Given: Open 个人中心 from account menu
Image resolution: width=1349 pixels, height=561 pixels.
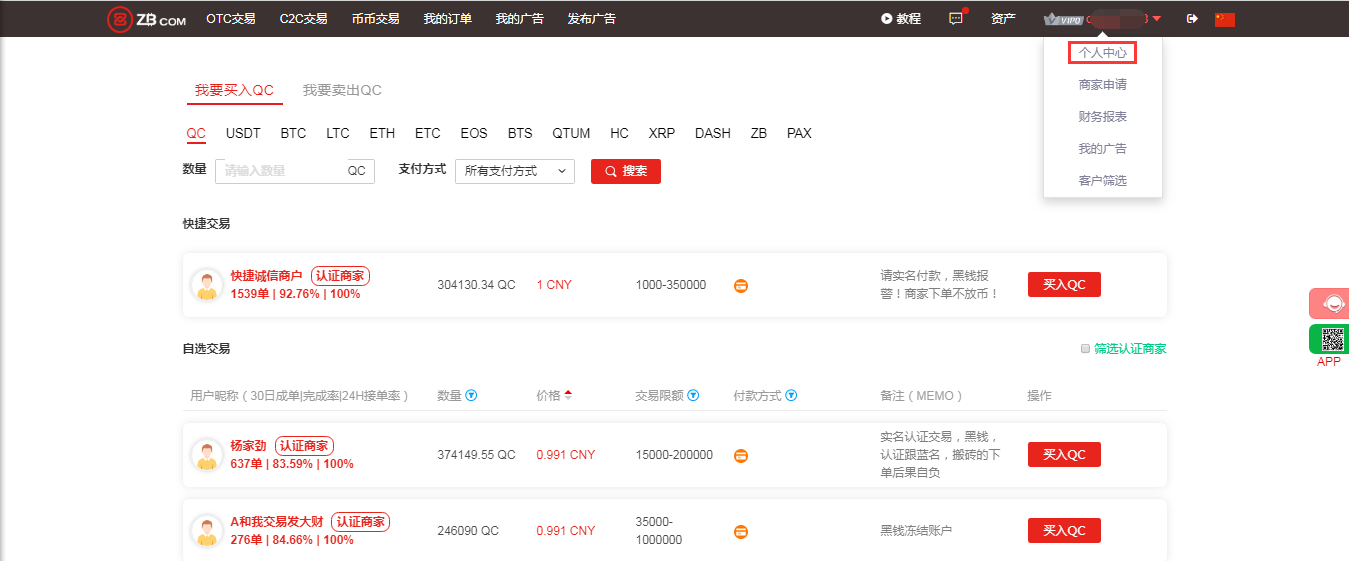Looking at the screenshot, I should 1102,52.
